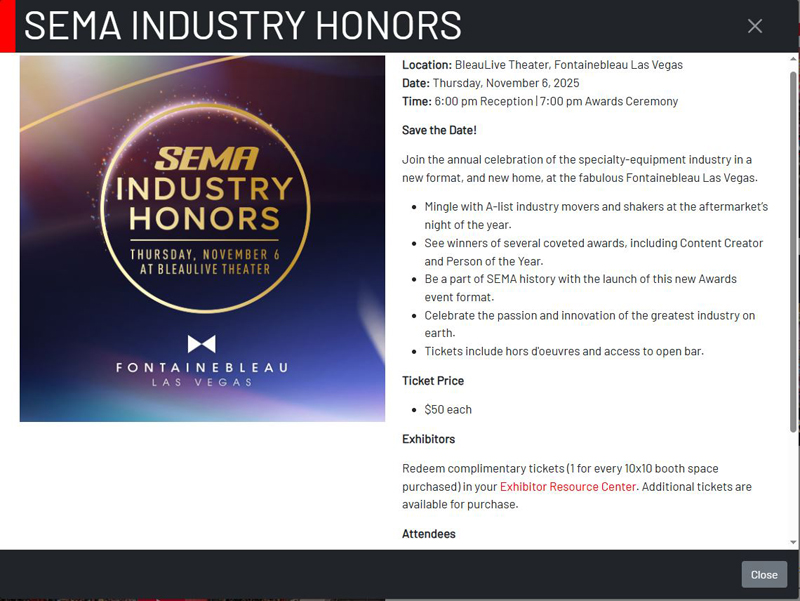
Task: Click the Fontainebleau Las Vegas wordmark
Action: [x=202, y=372]
